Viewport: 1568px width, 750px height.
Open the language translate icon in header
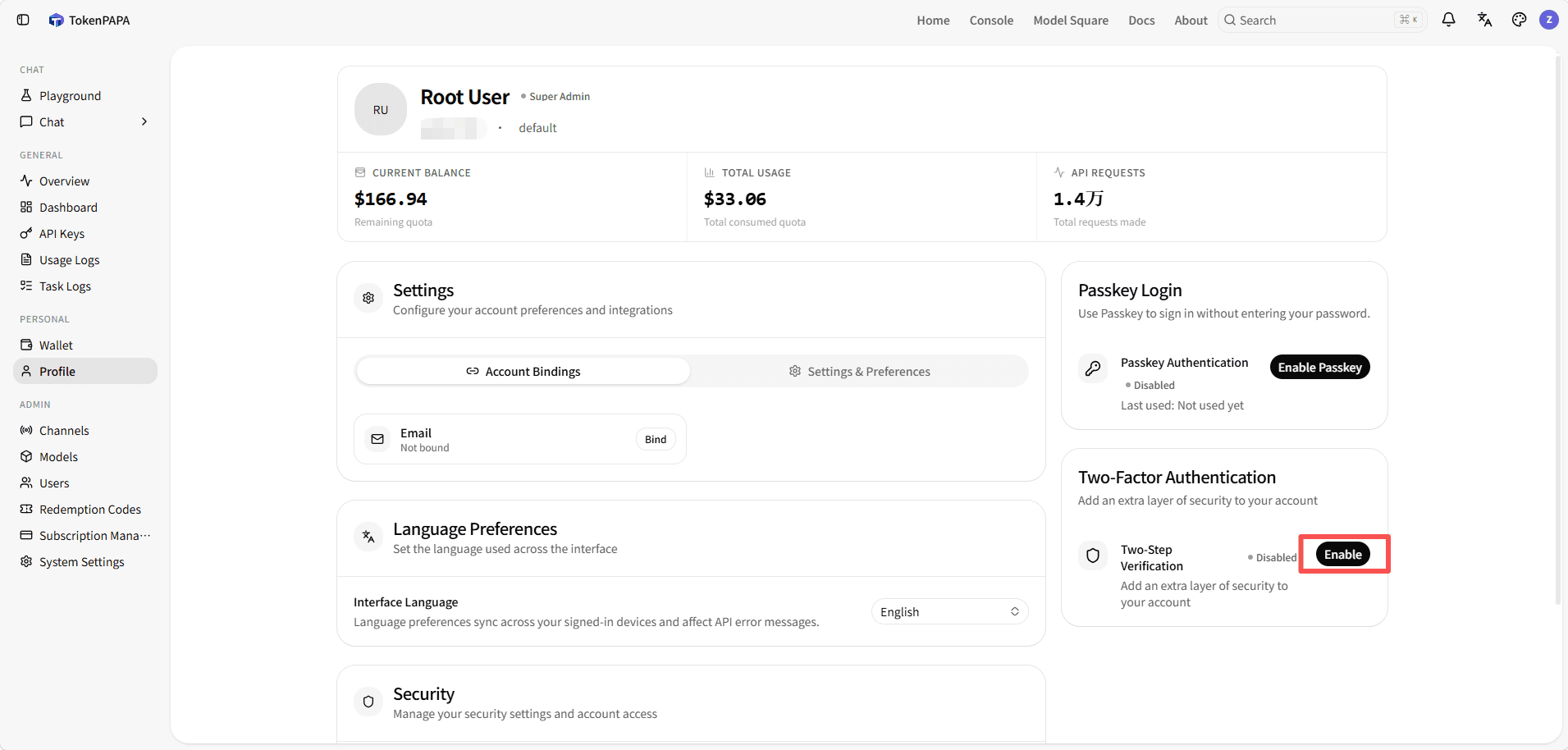pos(1484,20)
